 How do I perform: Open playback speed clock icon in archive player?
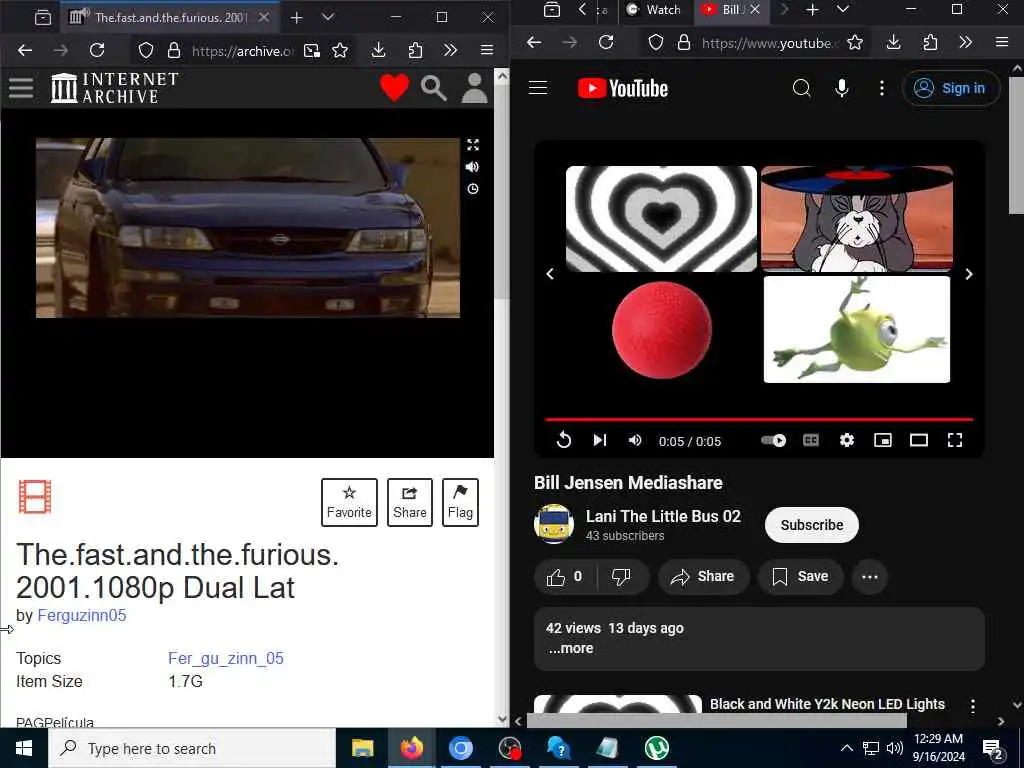point(473,189)
